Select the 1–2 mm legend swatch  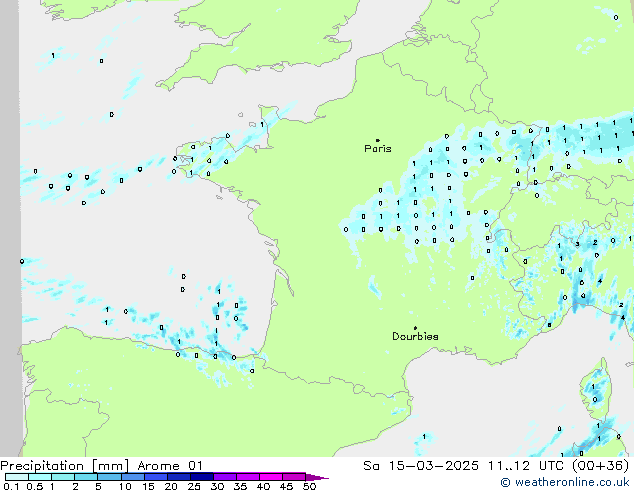pyautogui.click(x=63, y=477)
